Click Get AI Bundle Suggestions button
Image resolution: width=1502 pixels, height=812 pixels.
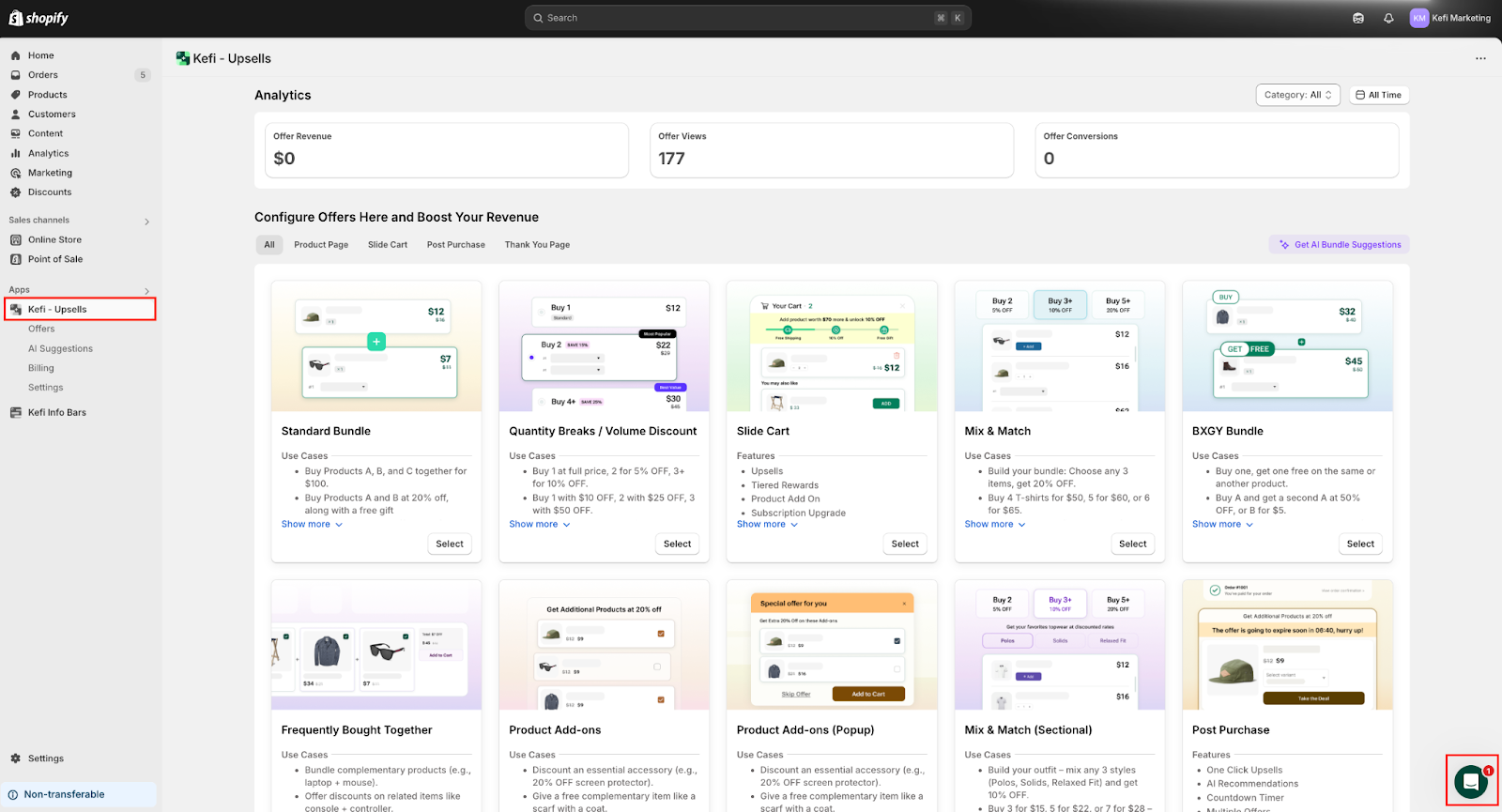(1340, 245)
